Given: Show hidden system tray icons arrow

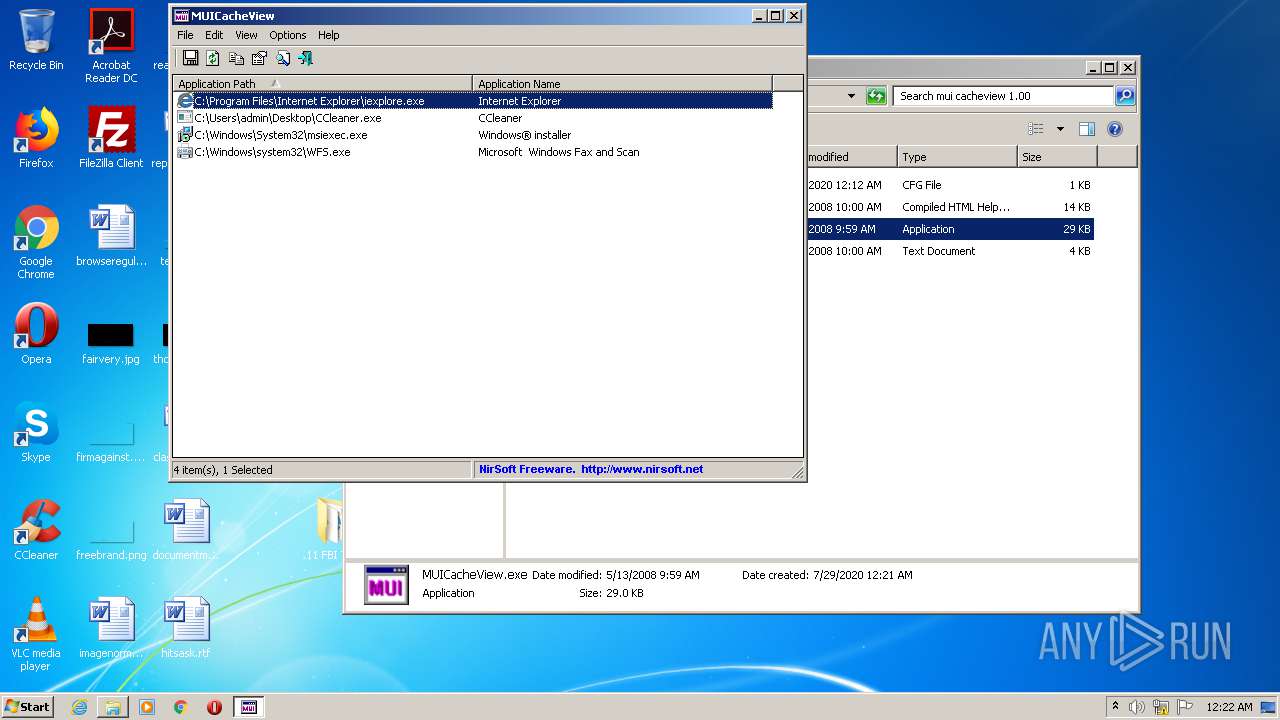Looking at the screenshot, I should click(1115, 707).
